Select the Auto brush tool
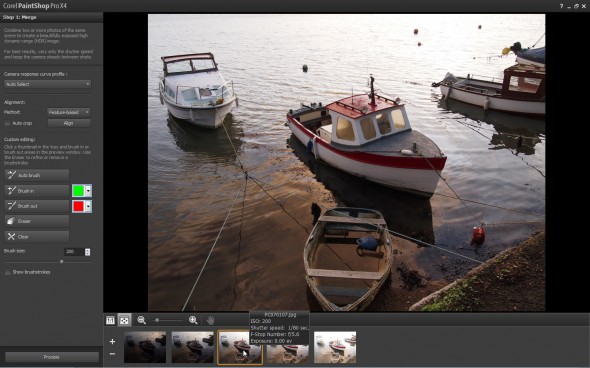Image resolution: width=590 pixels, height=368 pixels. (x=37, y=175)
